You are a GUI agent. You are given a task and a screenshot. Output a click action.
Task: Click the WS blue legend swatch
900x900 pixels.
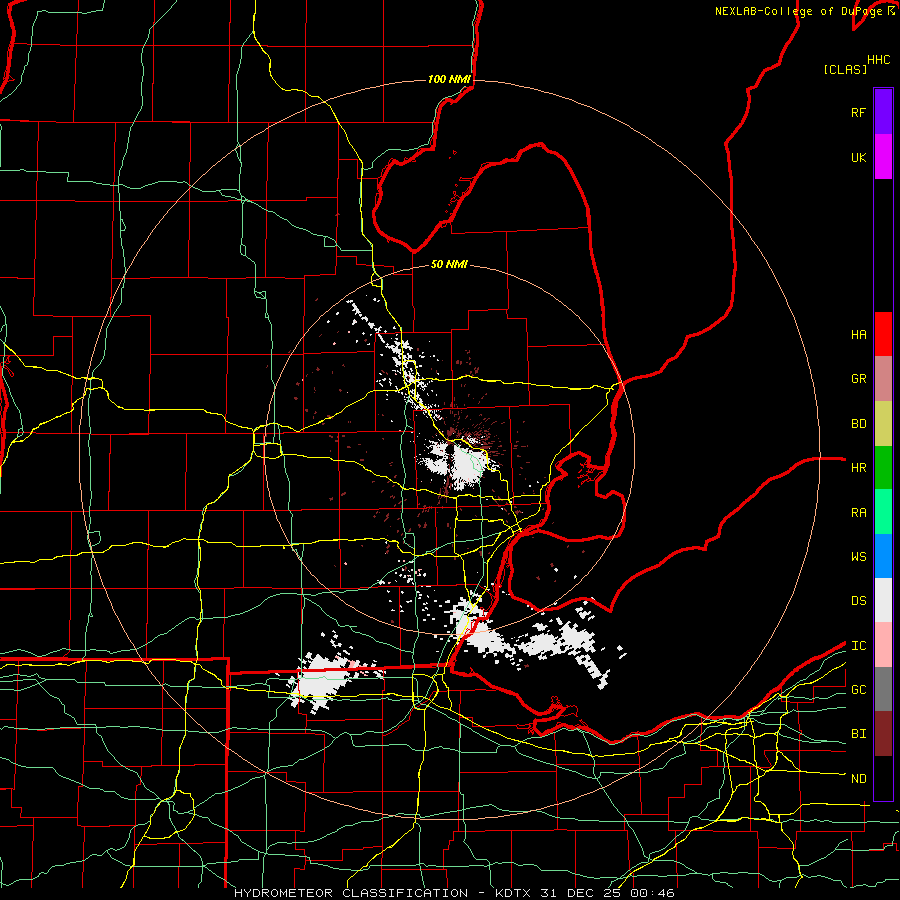click(x=883, y=556)
